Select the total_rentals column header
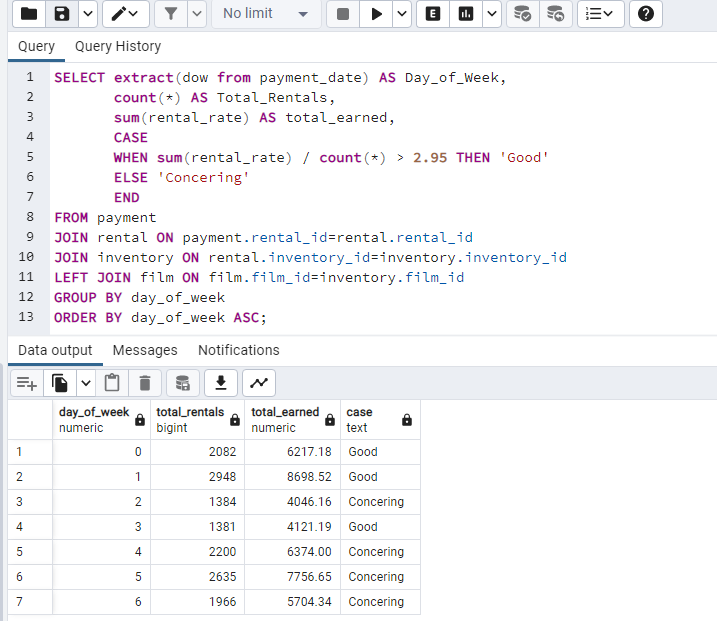Viewport: 717px width, 621px height. tap(198, 419)
